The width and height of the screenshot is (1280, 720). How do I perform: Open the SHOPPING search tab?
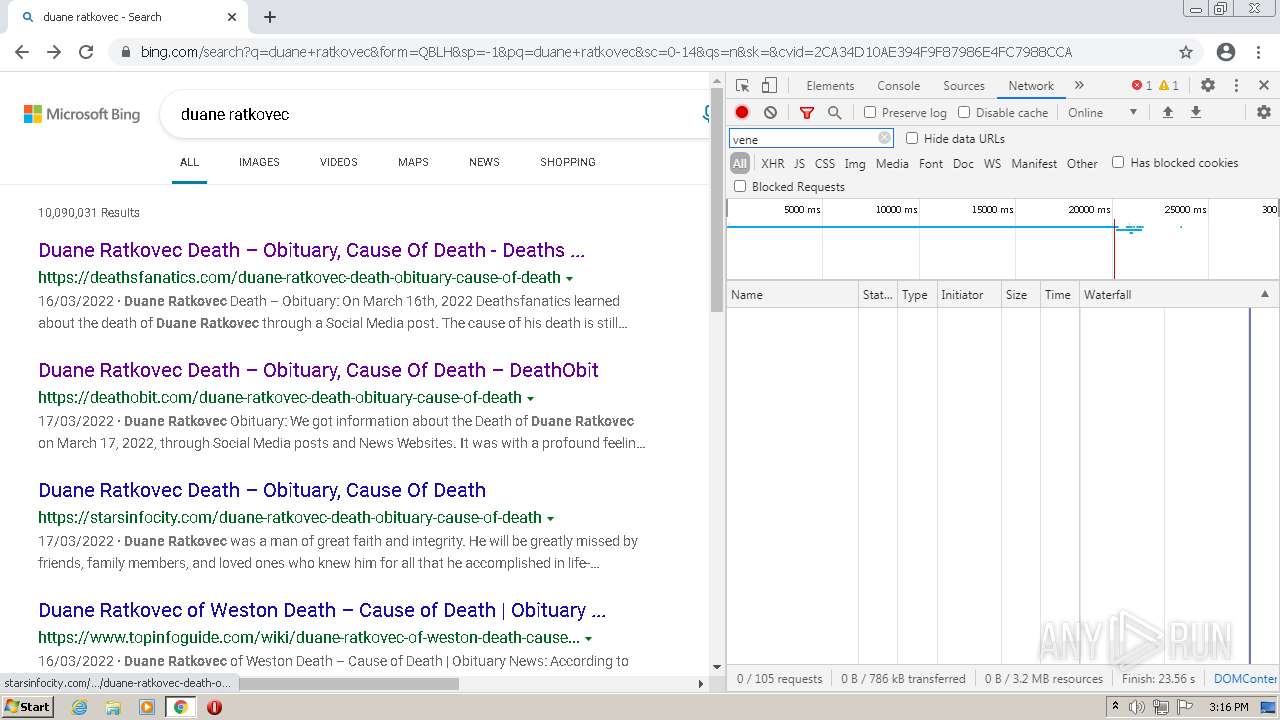click(568, 162)
